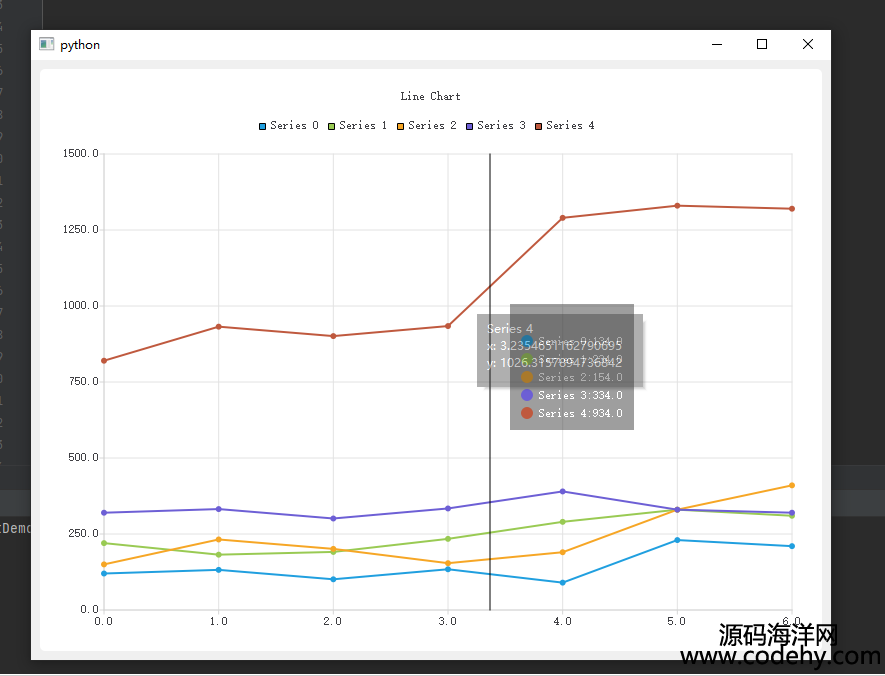The height and width of the screenshot is (676, 885).
Task: Click the blue Series 0 legend marker
Action: [263, 126]
